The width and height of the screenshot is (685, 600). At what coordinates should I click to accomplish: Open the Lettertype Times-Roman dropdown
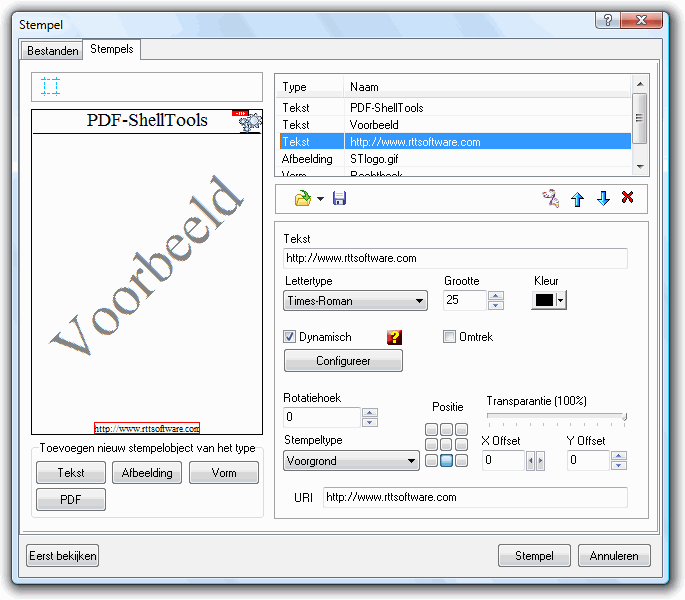355,301
